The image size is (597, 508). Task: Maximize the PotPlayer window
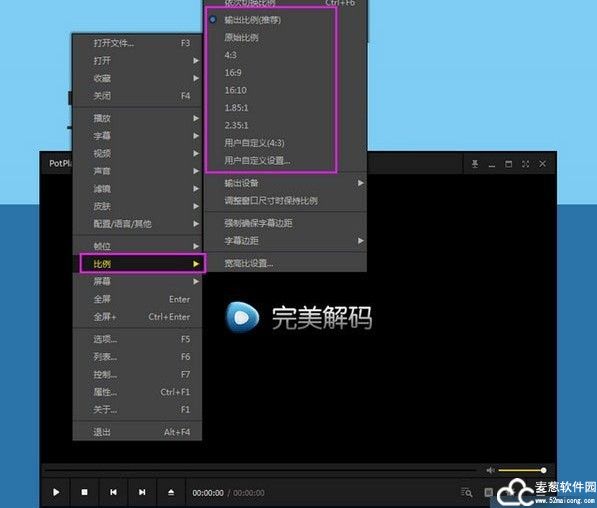point(508,164)
